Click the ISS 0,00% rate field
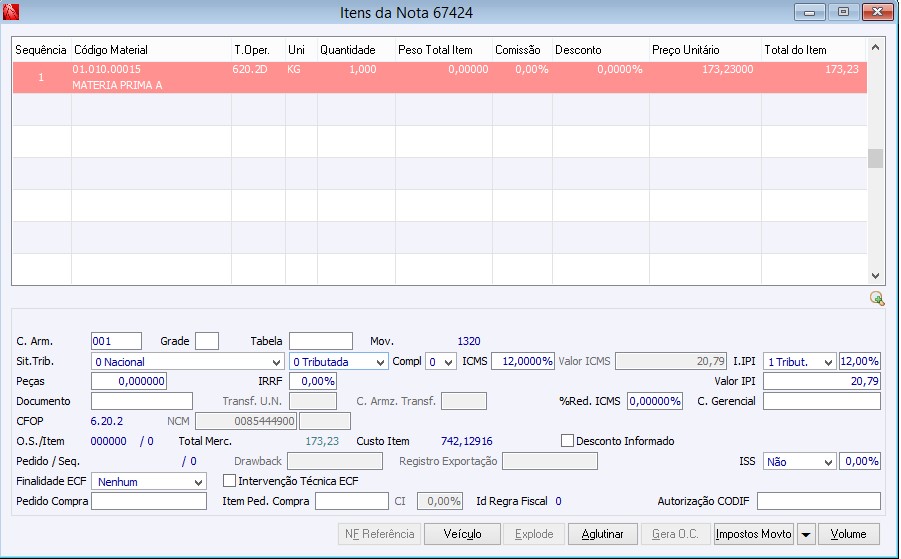This screenshot has height=559, width=901. click(860, 461)
